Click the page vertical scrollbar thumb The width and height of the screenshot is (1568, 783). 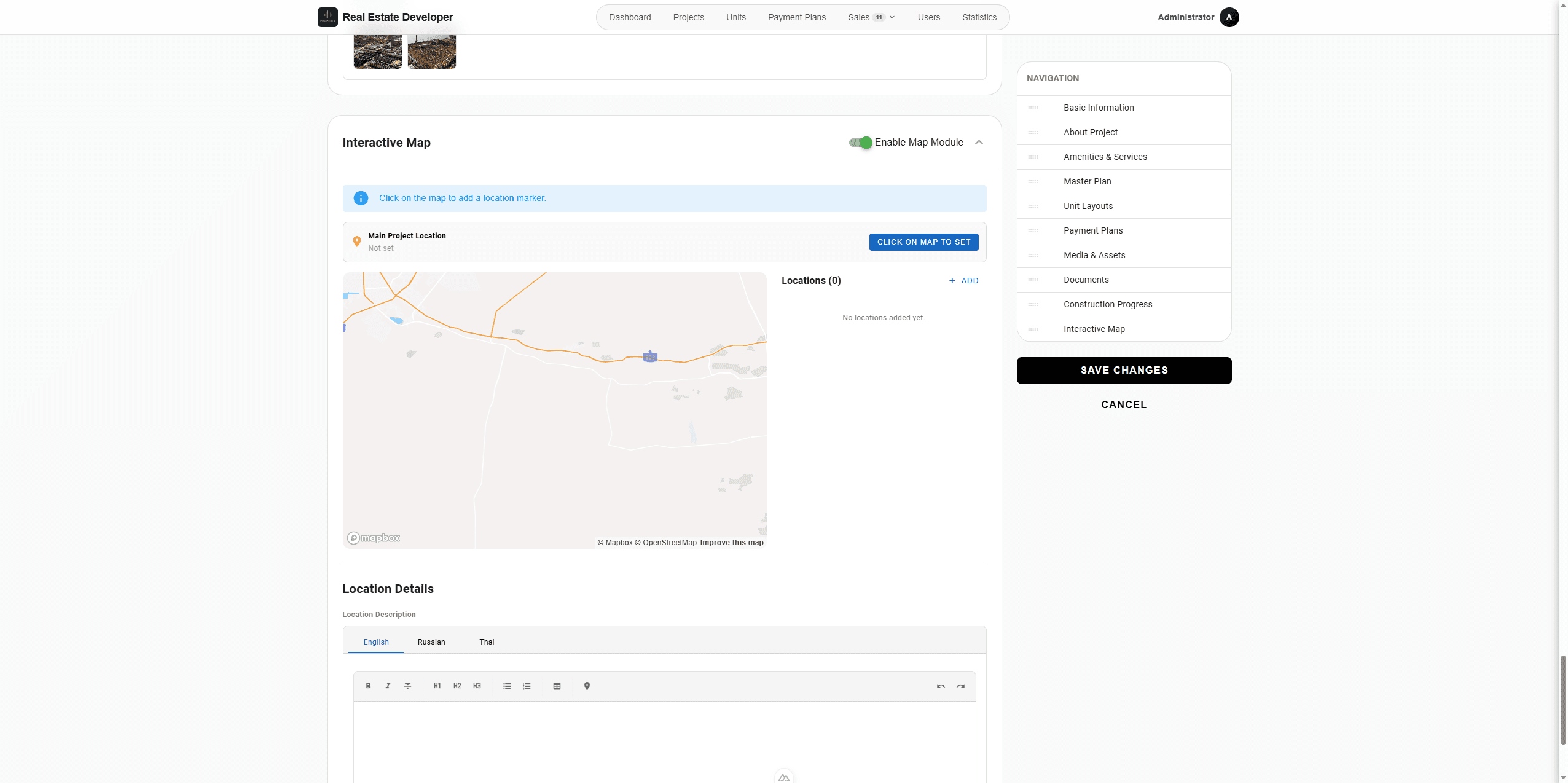1563,699
